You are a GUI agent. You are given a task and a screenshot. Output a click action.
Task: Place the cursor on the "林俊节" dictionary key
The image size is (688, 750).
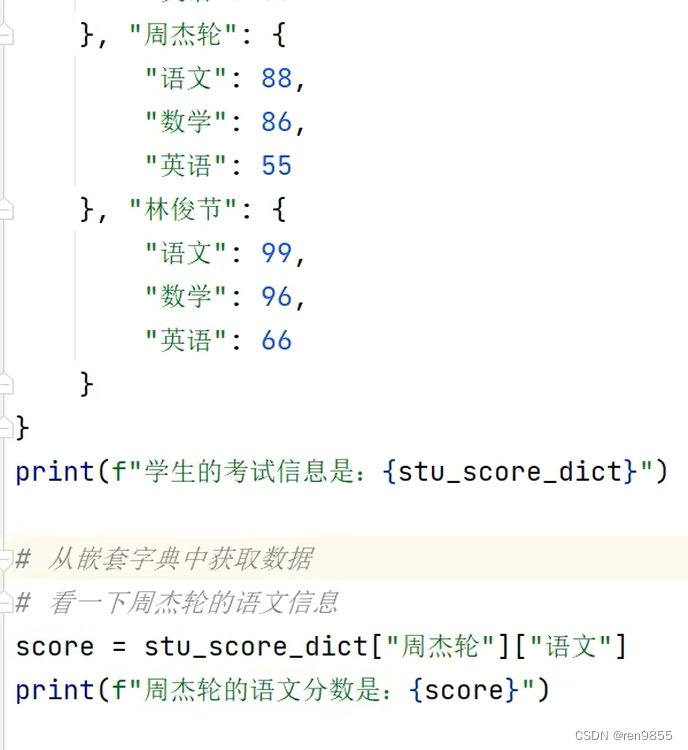pyautogui.click(x=183, y=210)
